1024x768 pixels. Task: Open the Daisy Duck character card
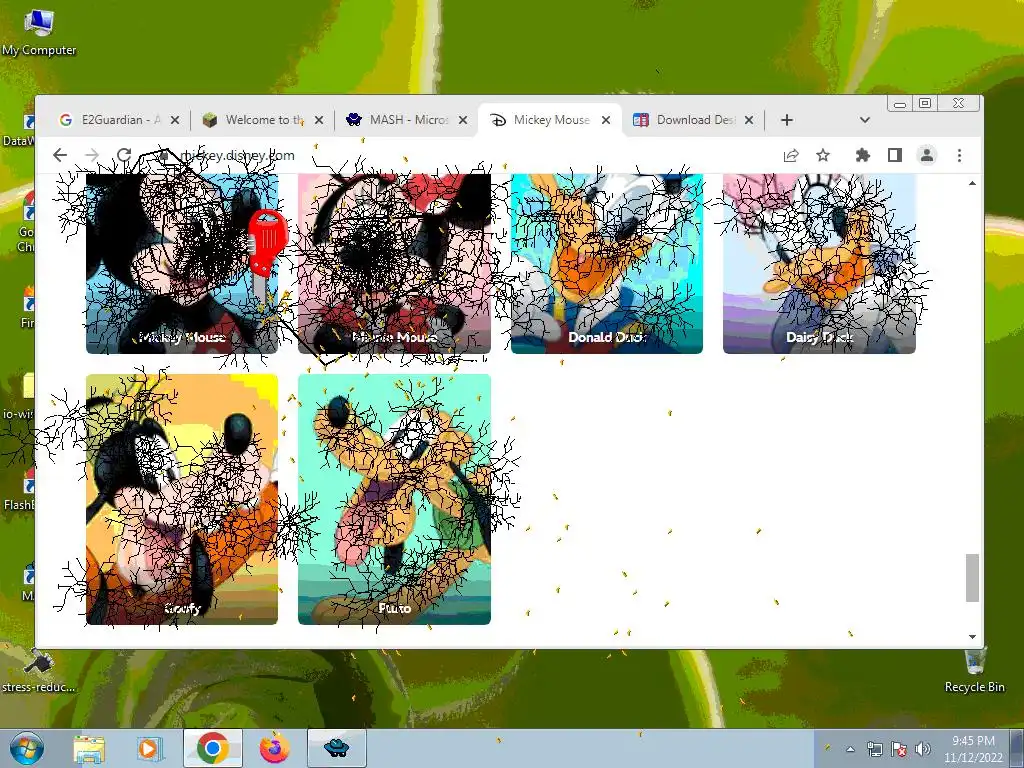pyautogui.click(x=819, y=264)
